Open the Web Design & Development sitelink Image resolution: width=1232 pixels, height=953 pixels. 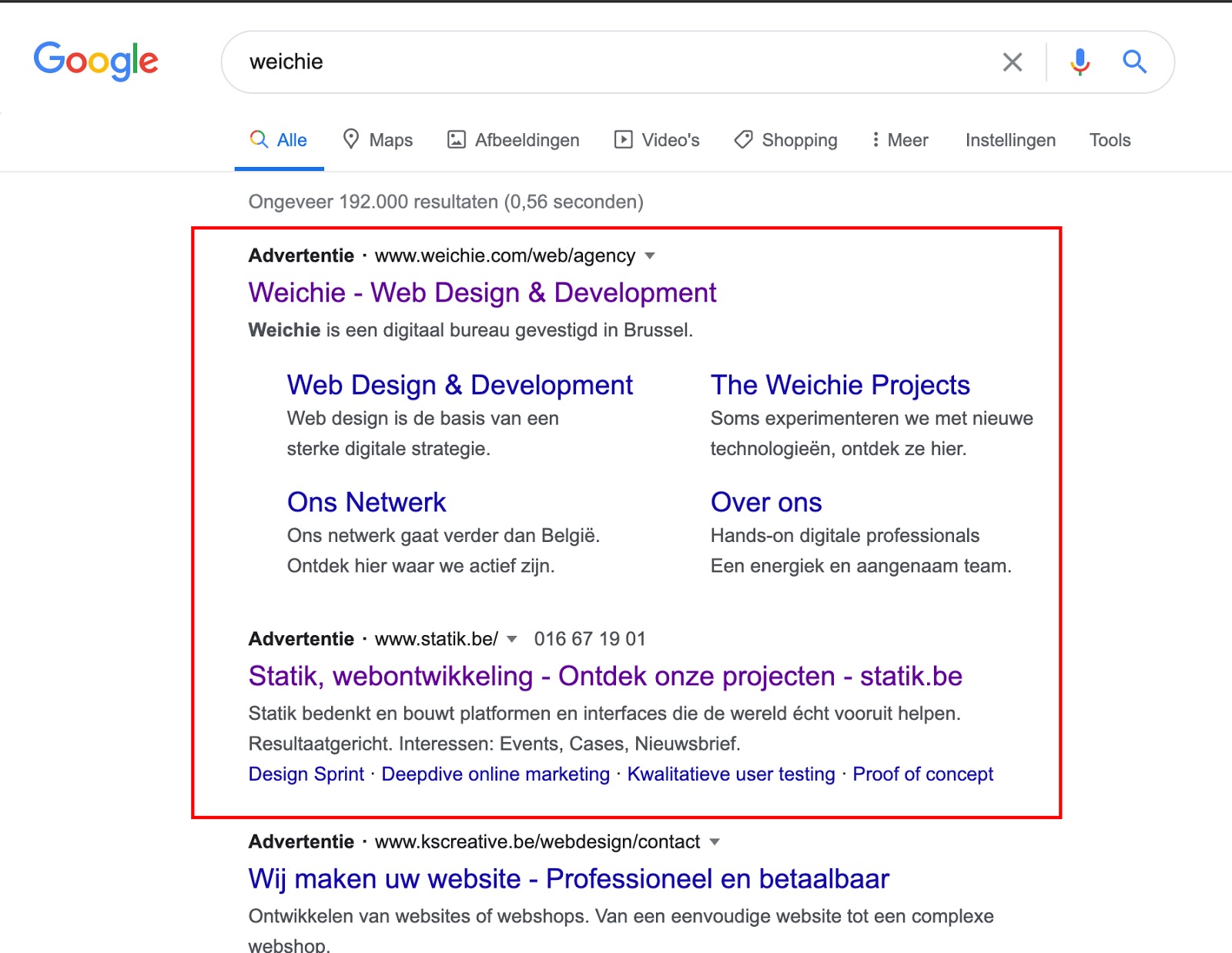pyautogui.click(x=460, y=385)
